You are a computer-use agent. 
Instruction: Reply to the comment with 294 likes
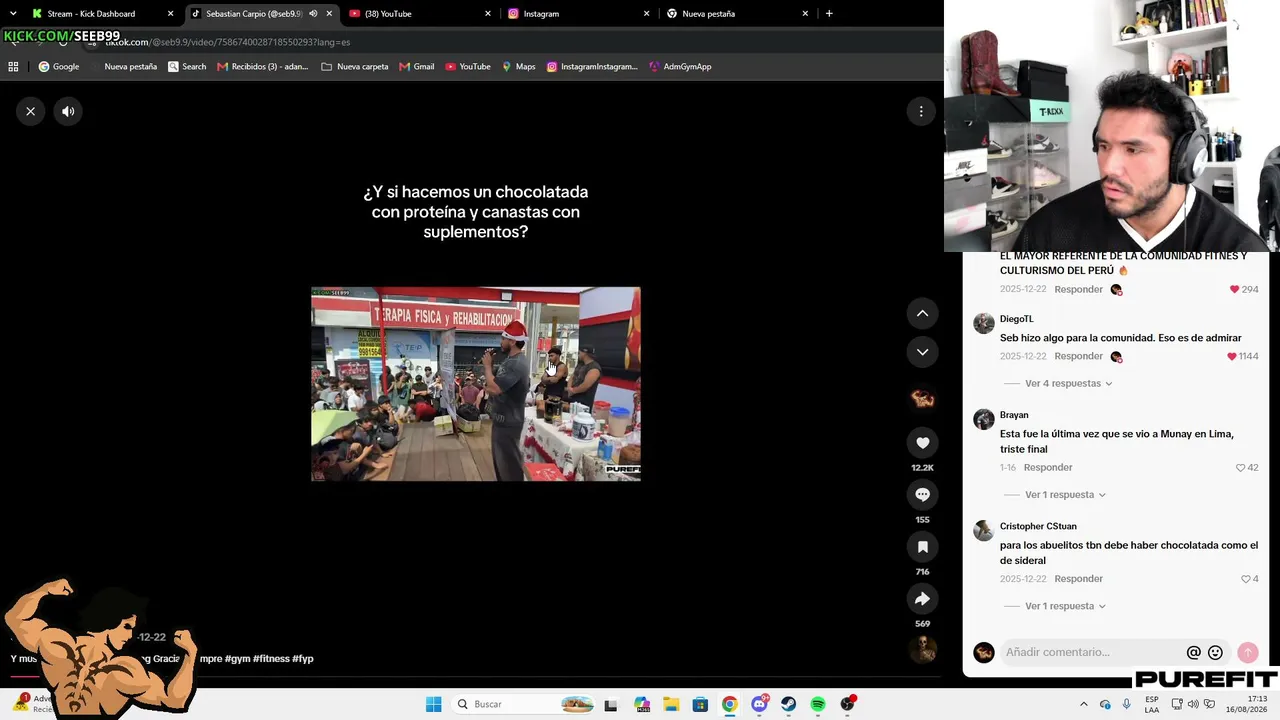(x=1078, y=289)
